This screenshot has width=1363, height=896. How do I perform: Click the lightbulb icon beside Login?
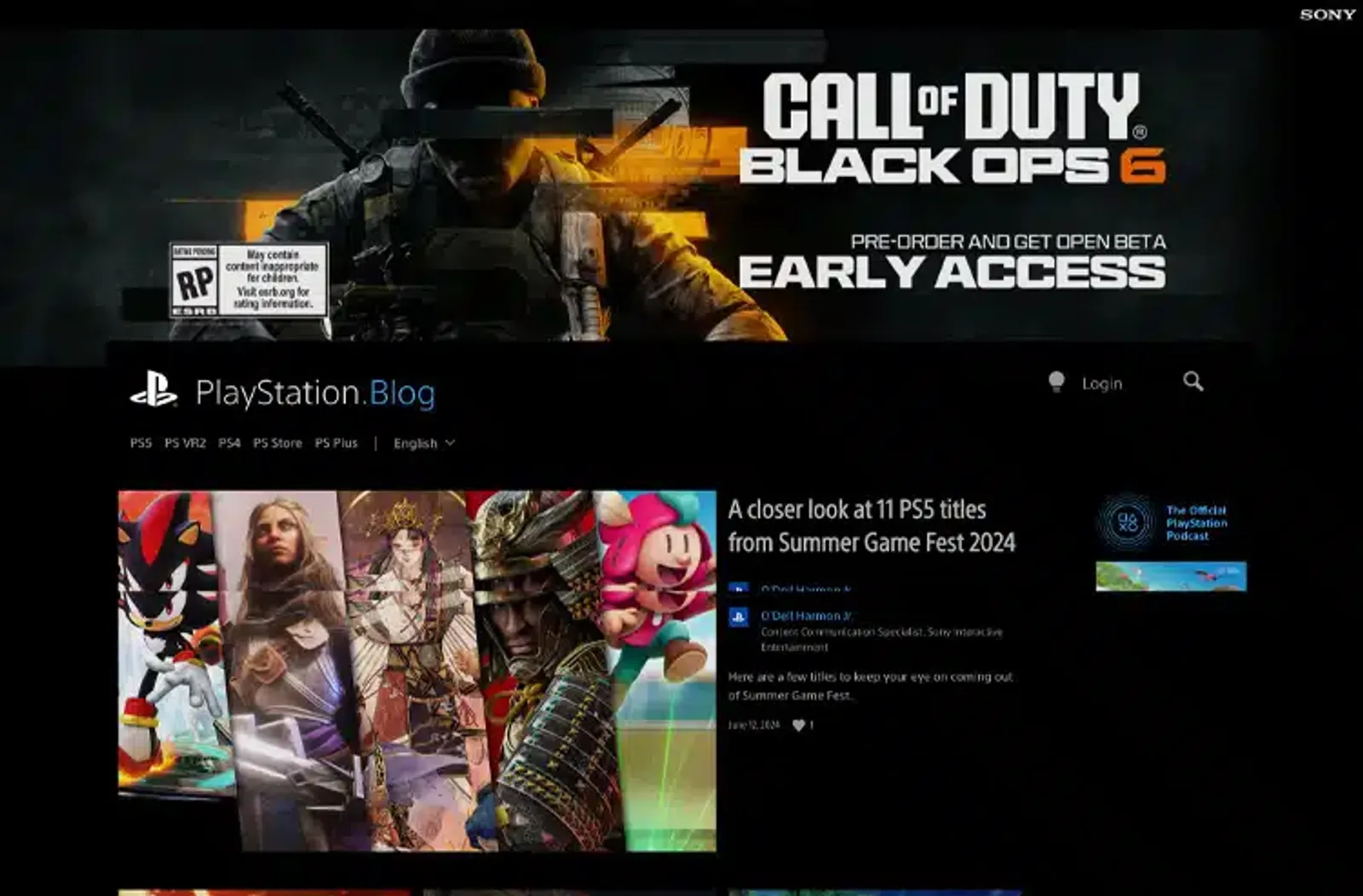(x=1056, y=382)
